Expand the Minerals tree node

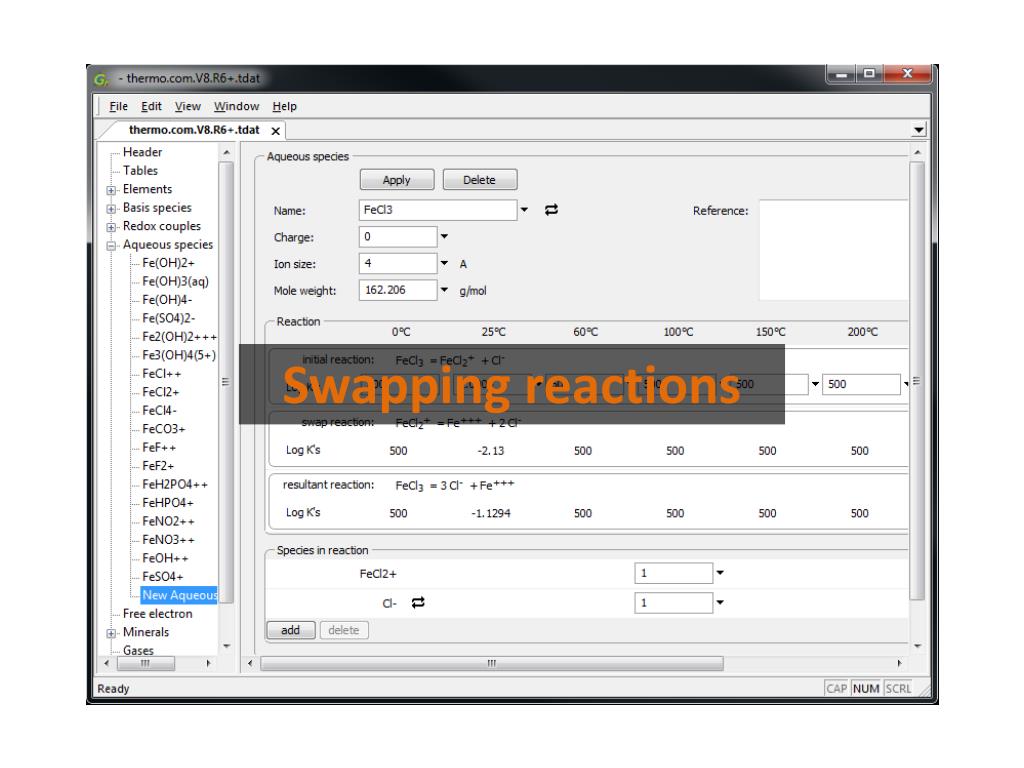pyautogui.click(x=111, y=633)
